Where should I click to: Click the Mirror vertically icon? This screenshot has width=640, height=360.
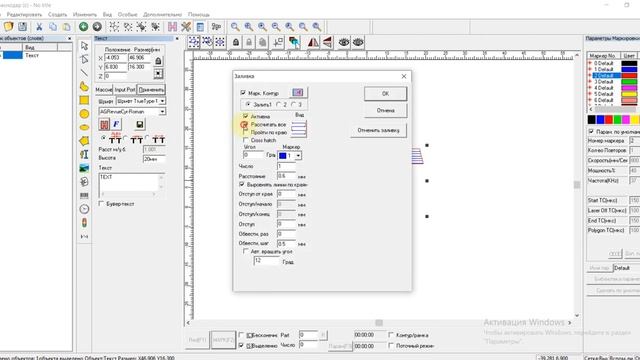pyautogui.click(x=327, y=42)
